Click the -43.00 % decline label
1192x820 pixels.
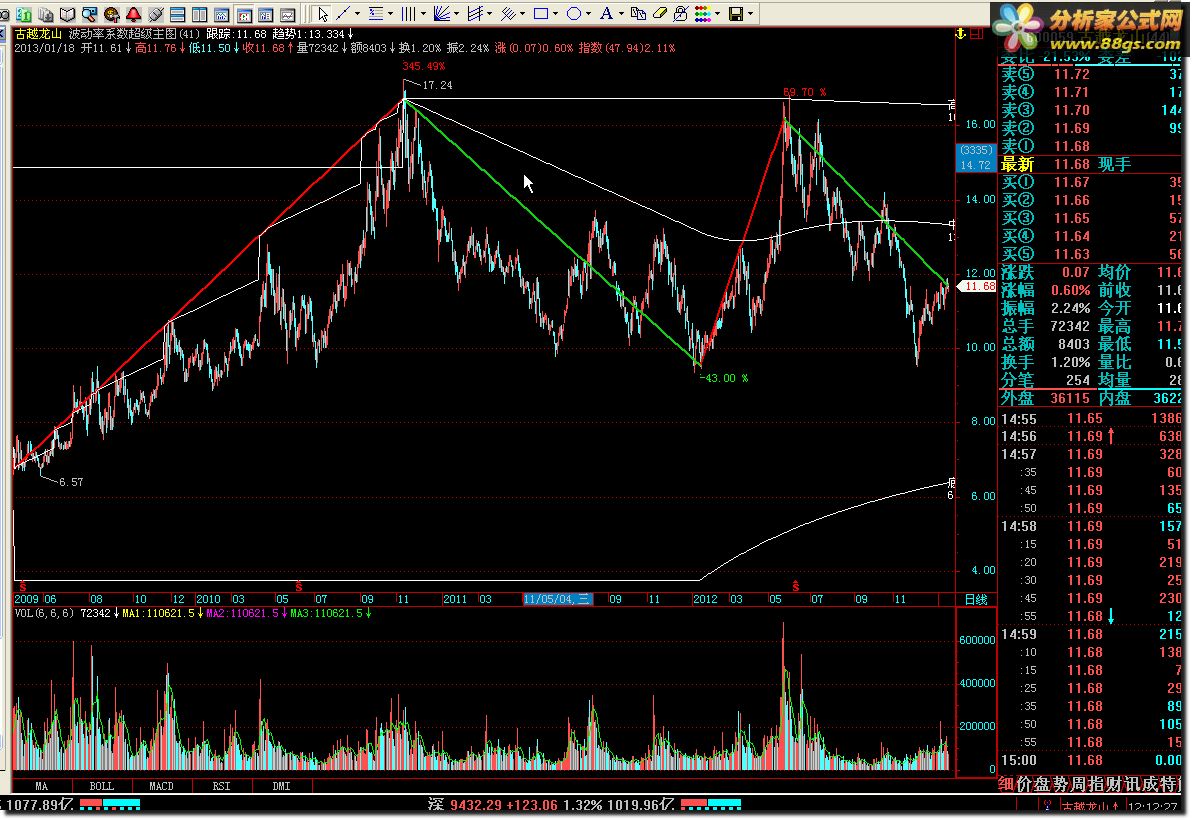tap(724, 378)
